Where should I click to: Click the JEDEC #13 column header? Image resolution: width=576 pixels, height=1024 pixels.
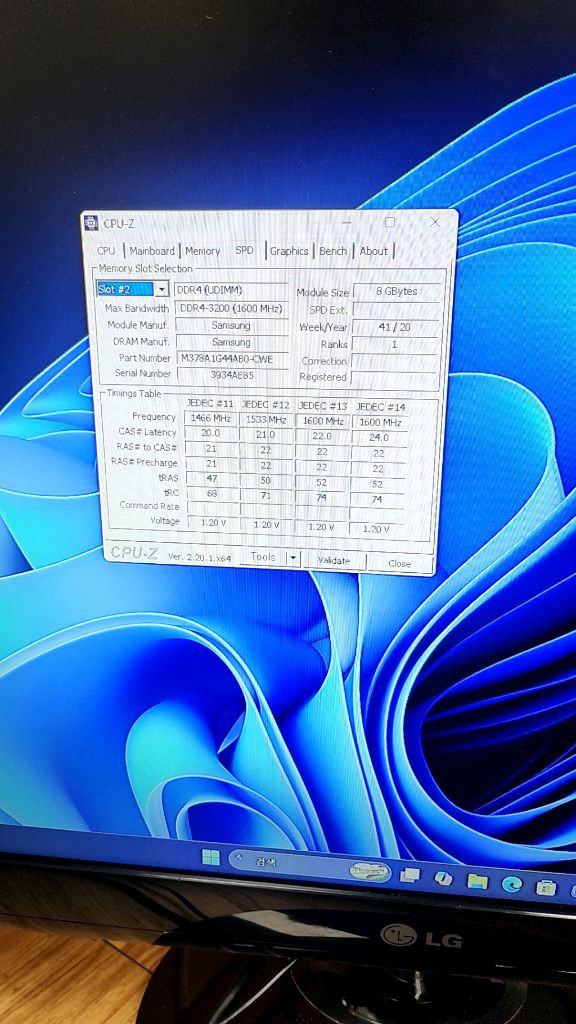click(322, 406)
